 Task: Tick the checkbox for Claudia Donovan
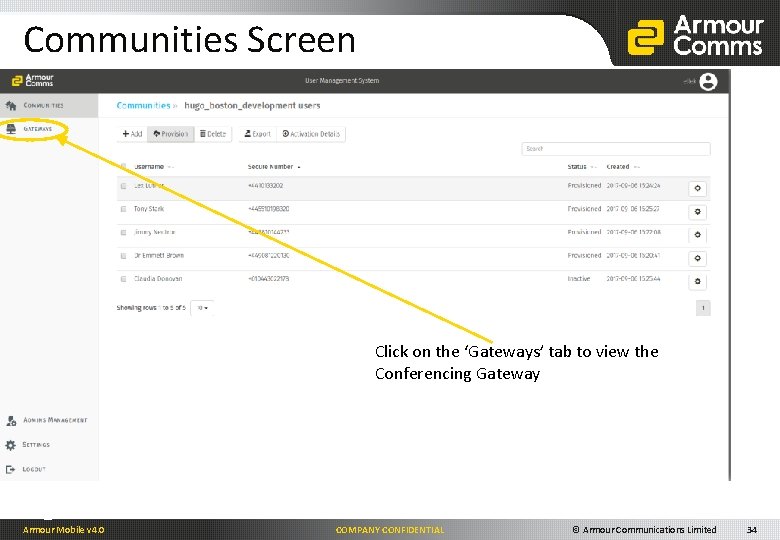tap(123, 279)
